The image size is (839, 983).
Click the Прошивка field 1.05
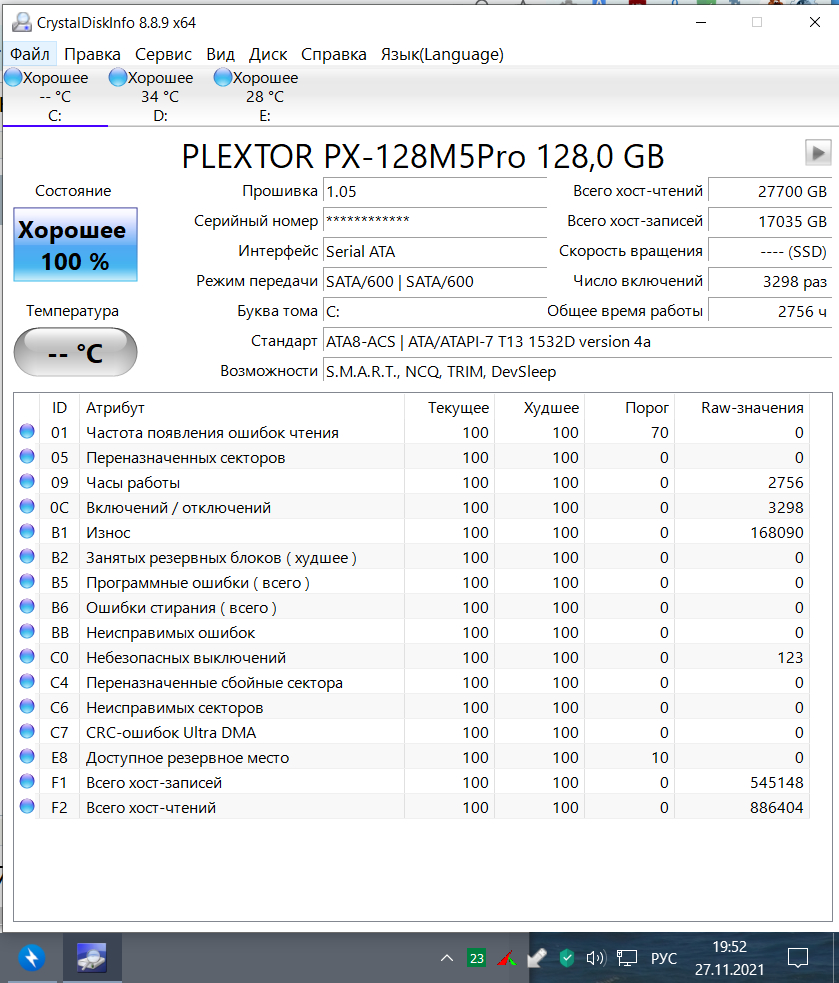click(435, 192)
